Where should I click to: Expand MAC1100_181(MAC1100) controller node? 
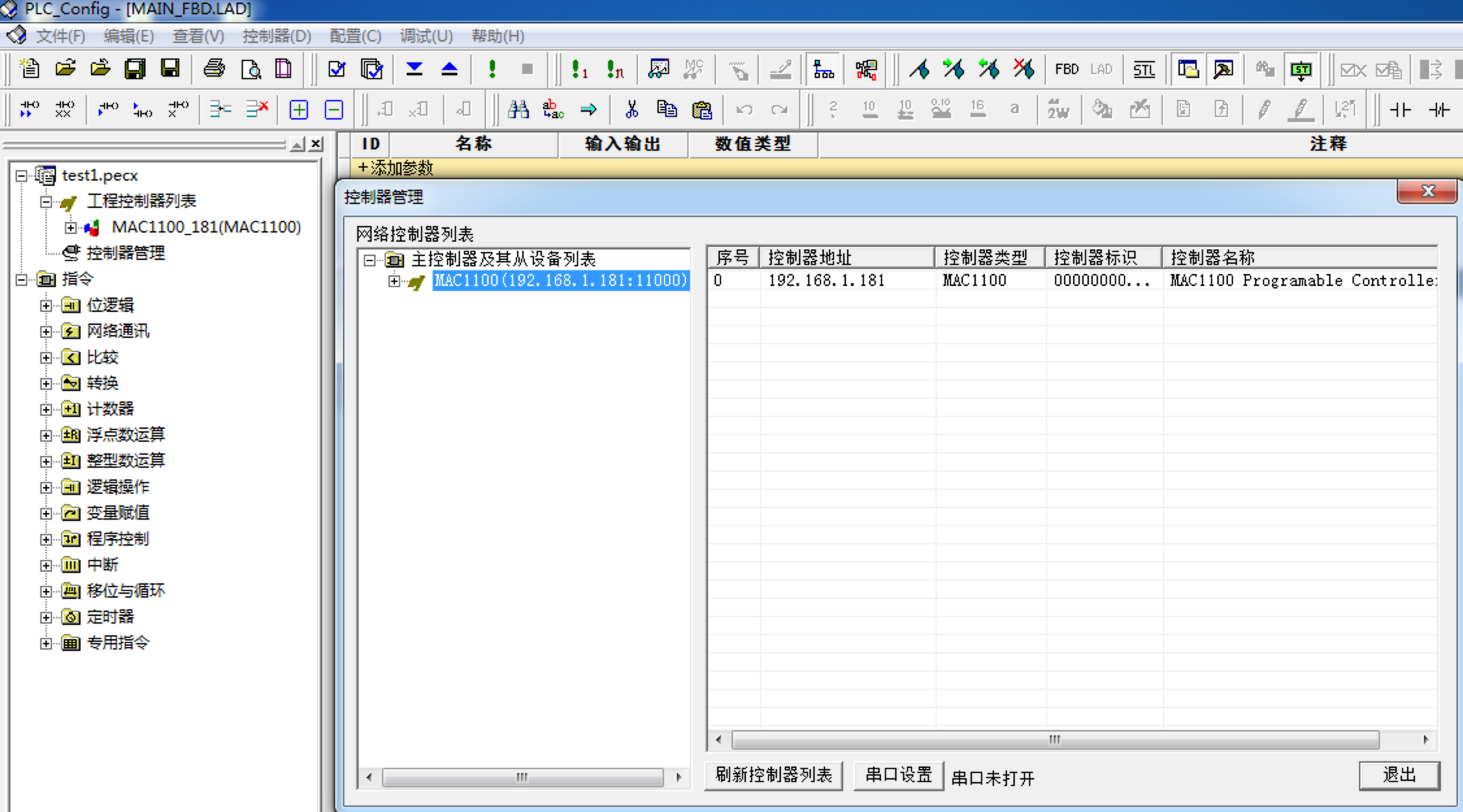(x=71, y=227)
